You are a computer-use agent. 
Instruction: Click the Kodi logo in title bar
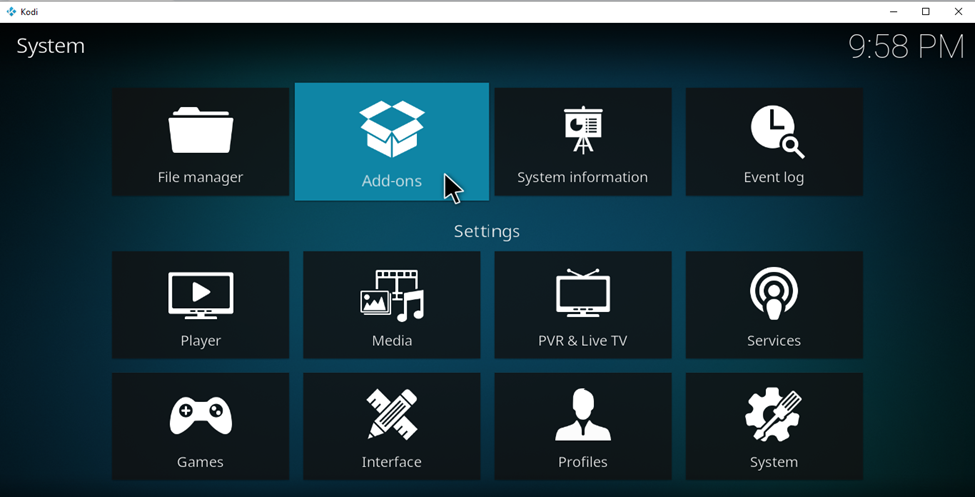pyautogui.click(x=11, y=11)
